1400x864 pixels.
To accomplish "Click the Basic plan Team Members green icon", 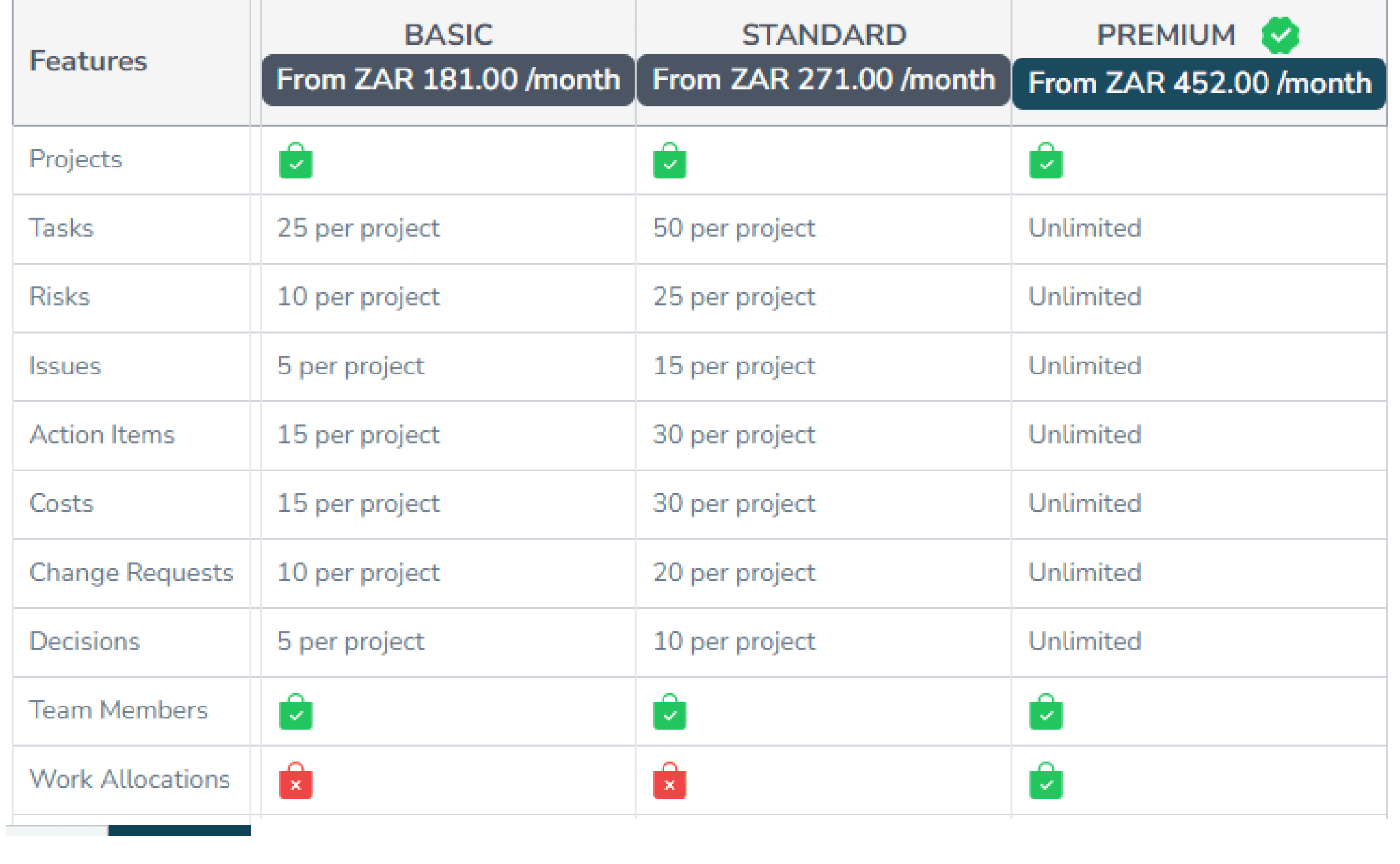I will pos(295,712).
